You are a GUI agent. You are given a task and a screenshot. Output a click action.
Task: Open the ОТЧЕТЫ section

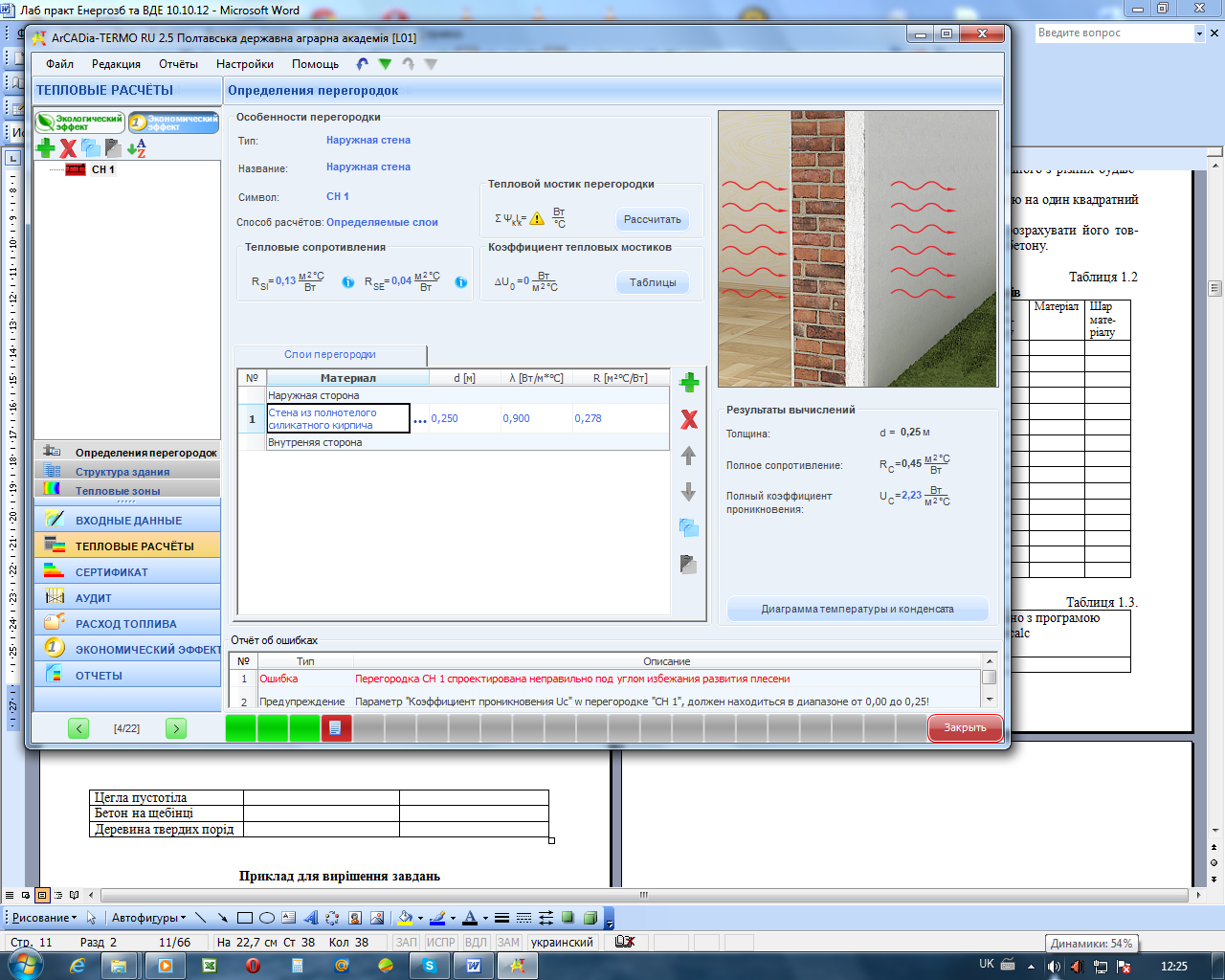coord(127,675)
